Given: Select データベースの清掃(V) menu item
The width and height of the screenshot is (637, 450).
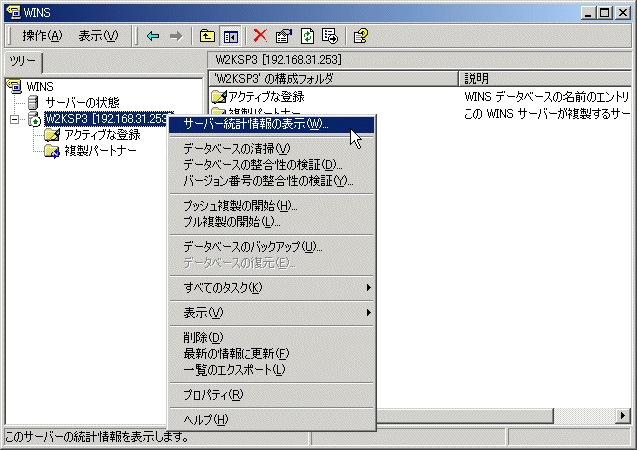Looking at the screenshot, I should click(x=271, y=149).
